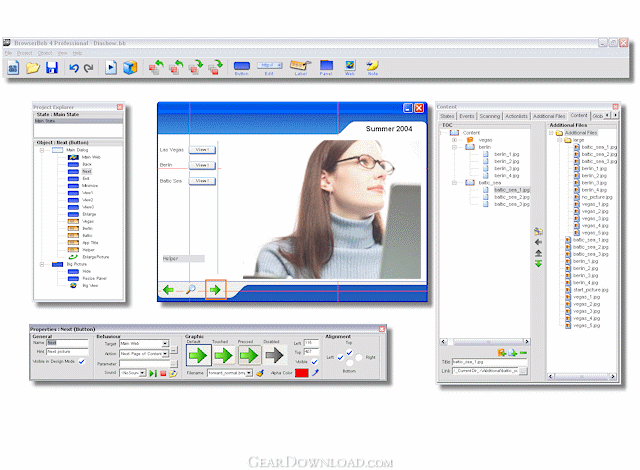The width and height of the screenshot is (640, 470).
Task: Click the View button beside Baltic Sea
Action: [x=202, y=181]
